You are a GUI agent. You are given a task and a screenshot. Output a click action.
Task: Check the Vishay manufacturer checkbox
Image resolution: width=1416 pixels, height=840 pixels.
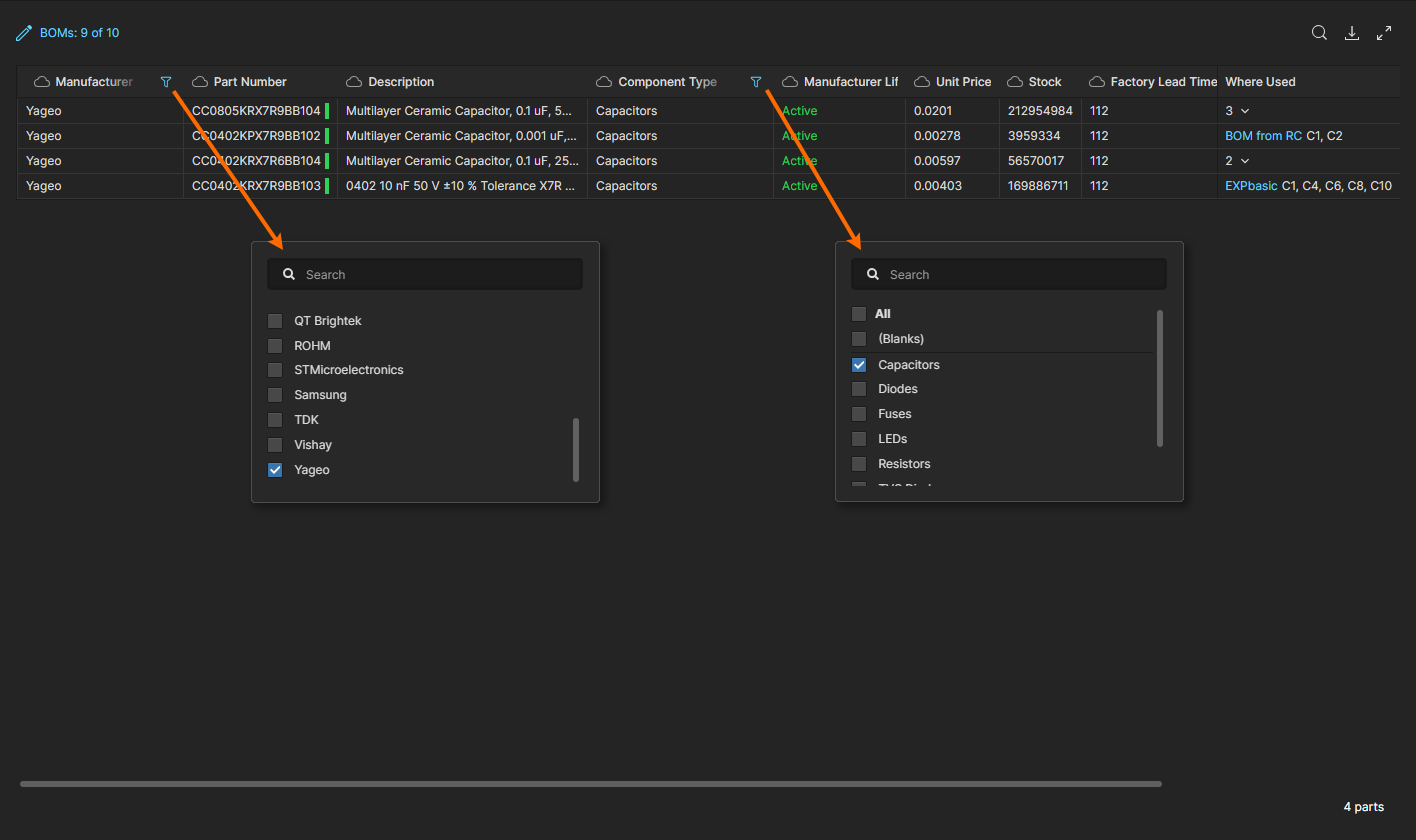275,445
